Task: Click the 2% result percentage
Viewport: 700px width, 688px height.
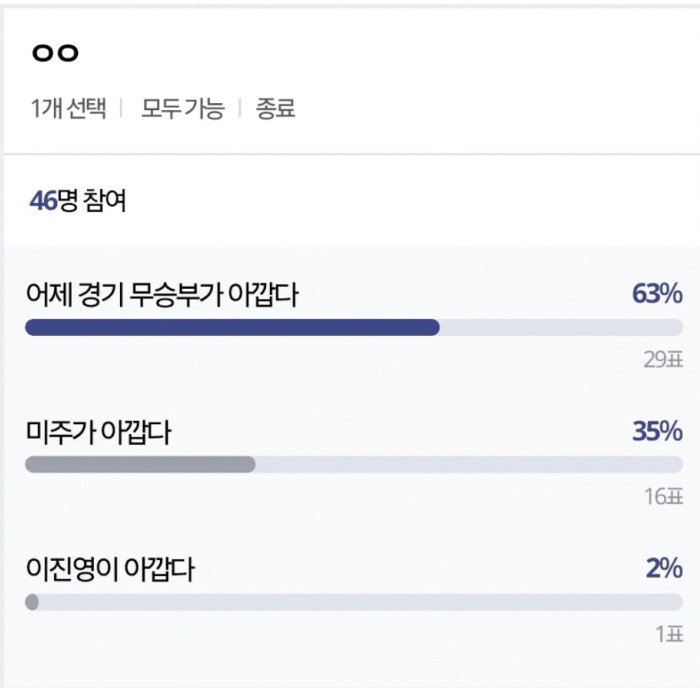Action: tap(663, 569)
